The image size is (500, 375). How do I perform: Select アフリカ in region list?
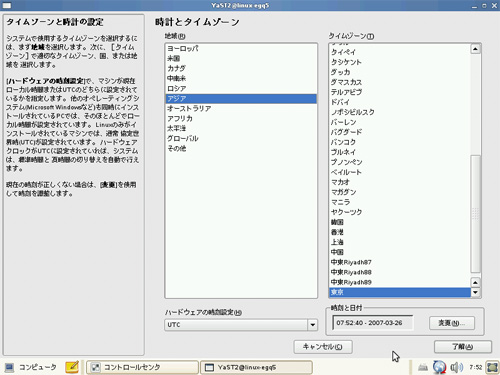[241, 119]
